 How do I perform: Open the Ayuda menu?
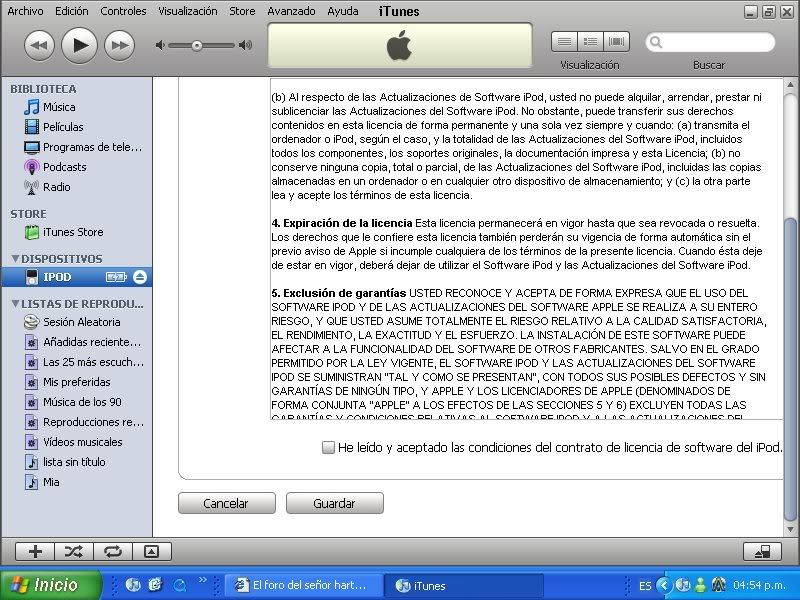342,11
